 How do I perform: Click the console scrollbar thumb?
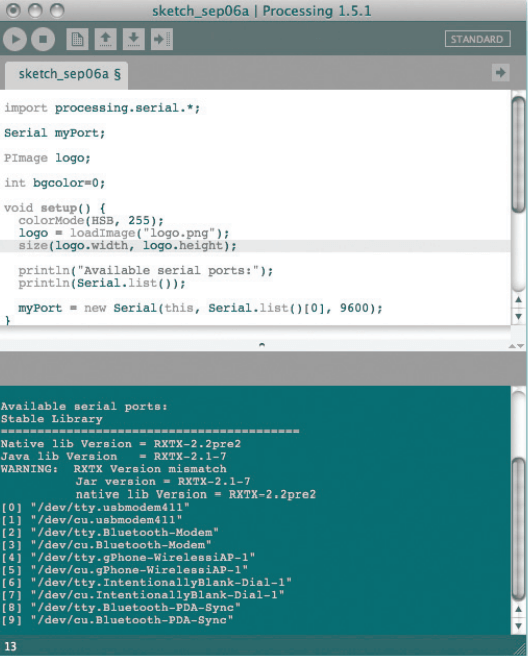[518, 529]
